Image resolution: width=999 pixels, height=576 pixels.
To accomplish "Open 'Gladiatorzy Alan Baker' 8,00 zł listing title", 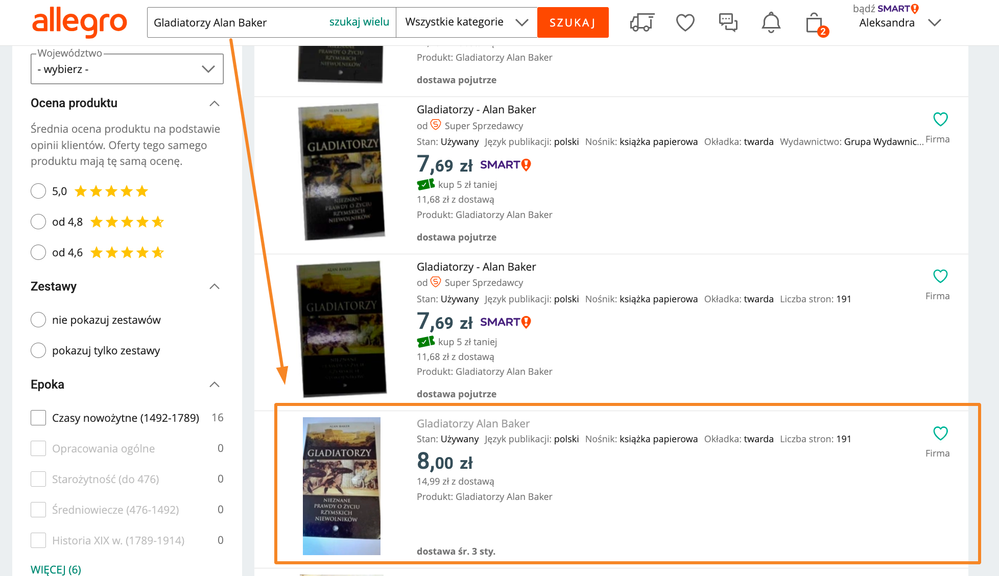I will click(x=473, y=424).
